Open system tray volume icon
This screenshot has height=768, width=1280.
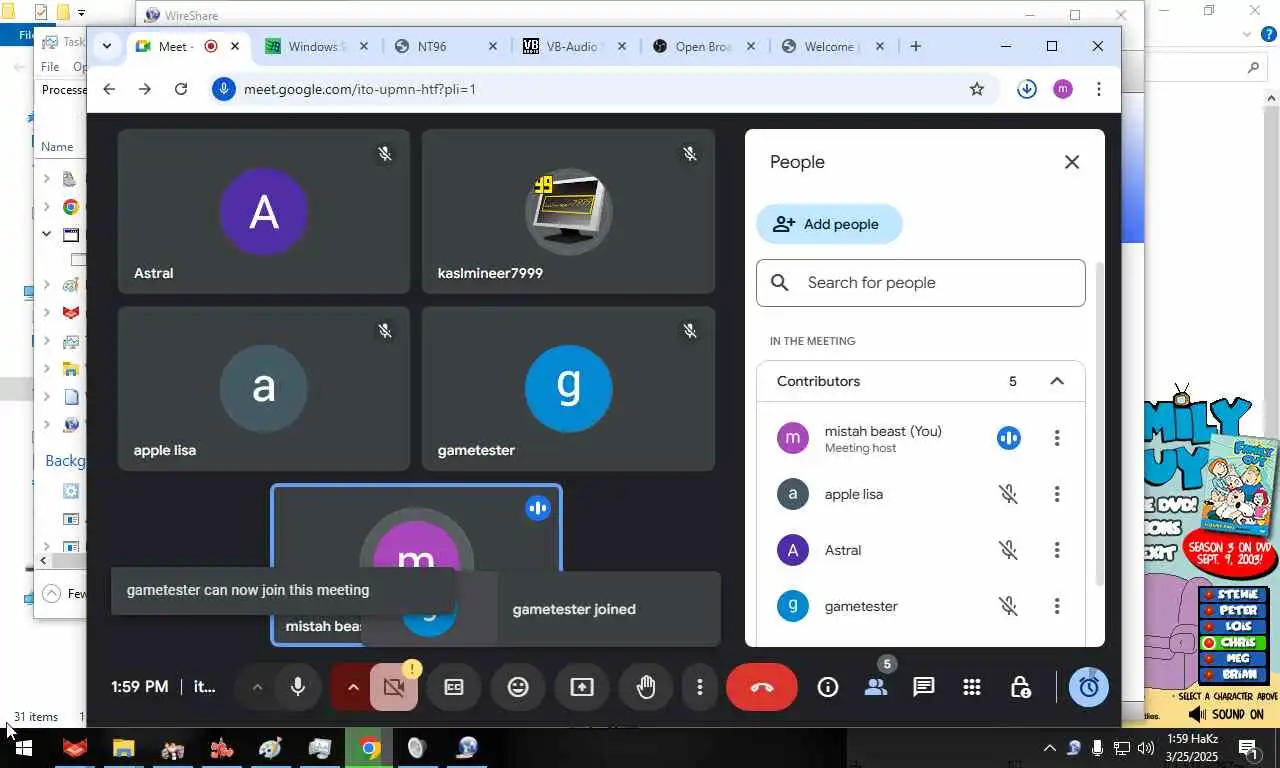click(1146, 748)
